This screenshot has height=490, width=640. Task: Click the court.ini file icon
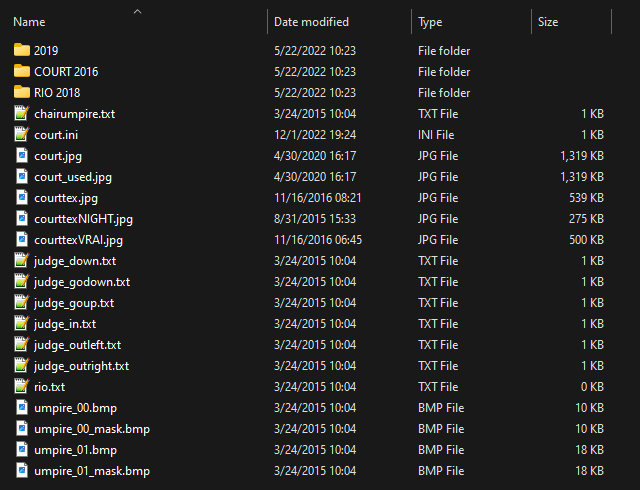coord(22,134)
